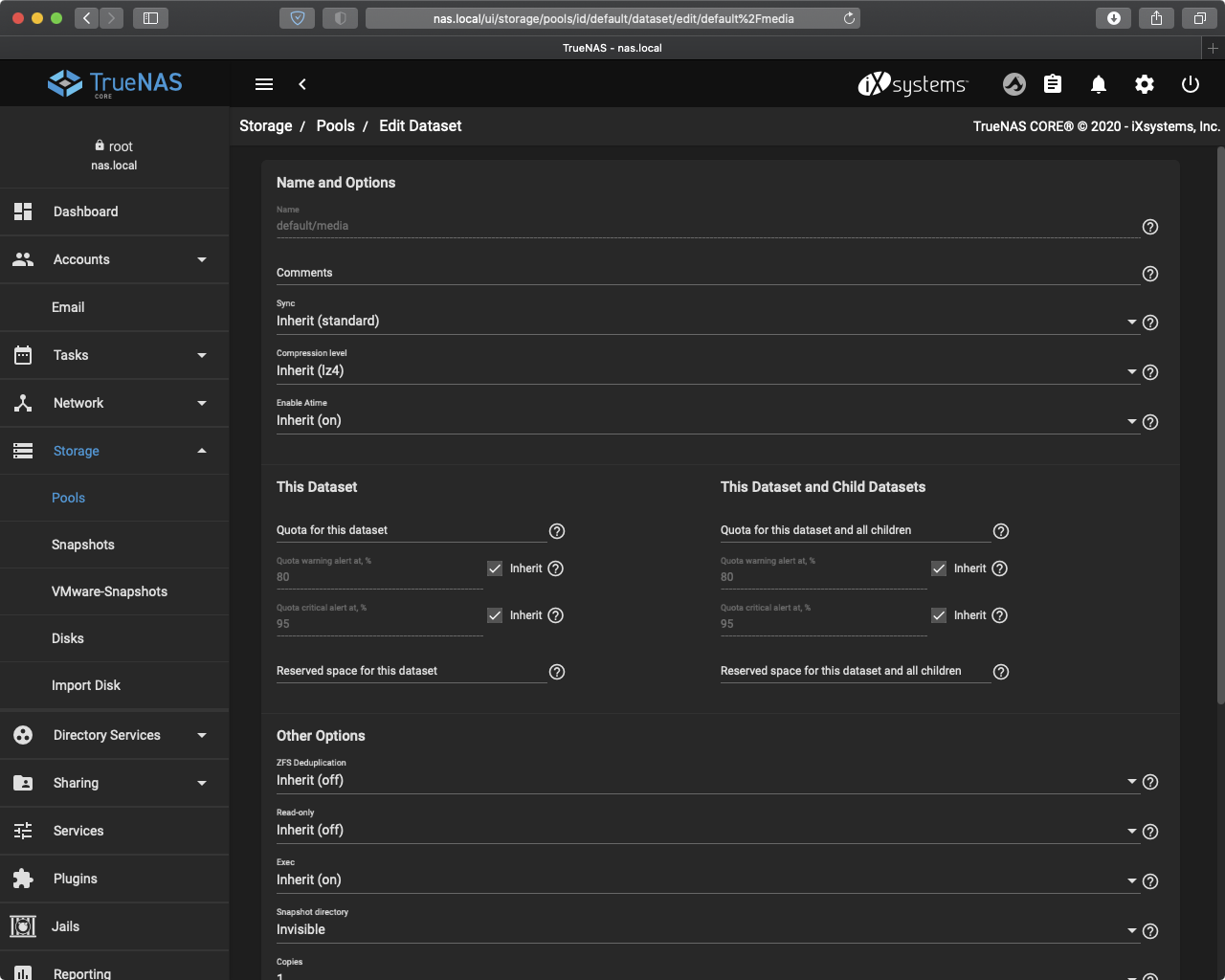Open the Snapshot directory dropdown

708,929
